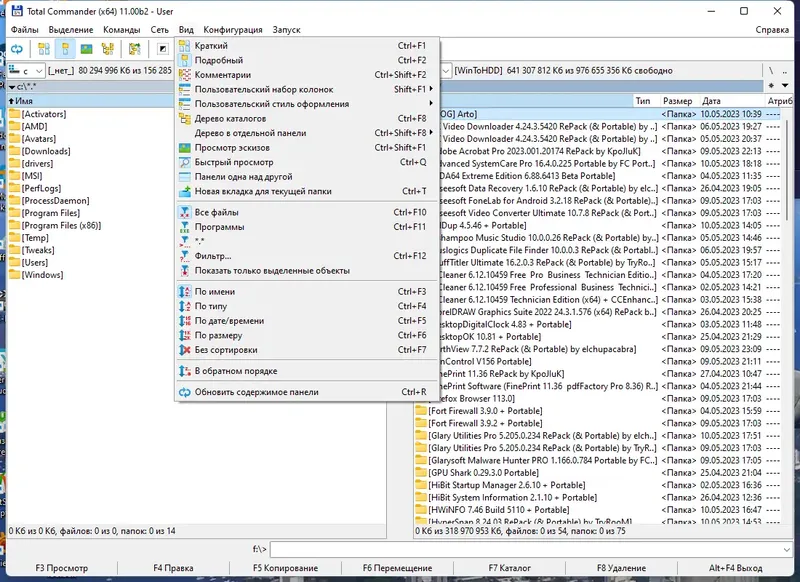Open the Выделение menu
Image resolution: width=800 pixels, height=582 pixels.
(x=71, y=30)
